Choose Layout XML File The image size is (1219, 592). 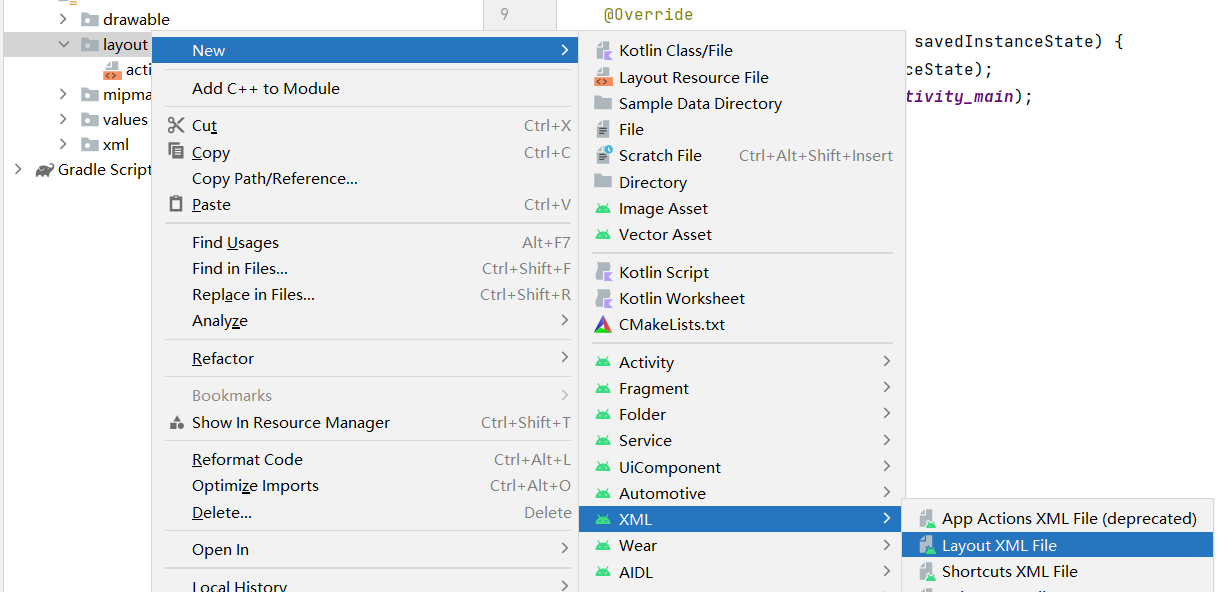coord(1057,545)
